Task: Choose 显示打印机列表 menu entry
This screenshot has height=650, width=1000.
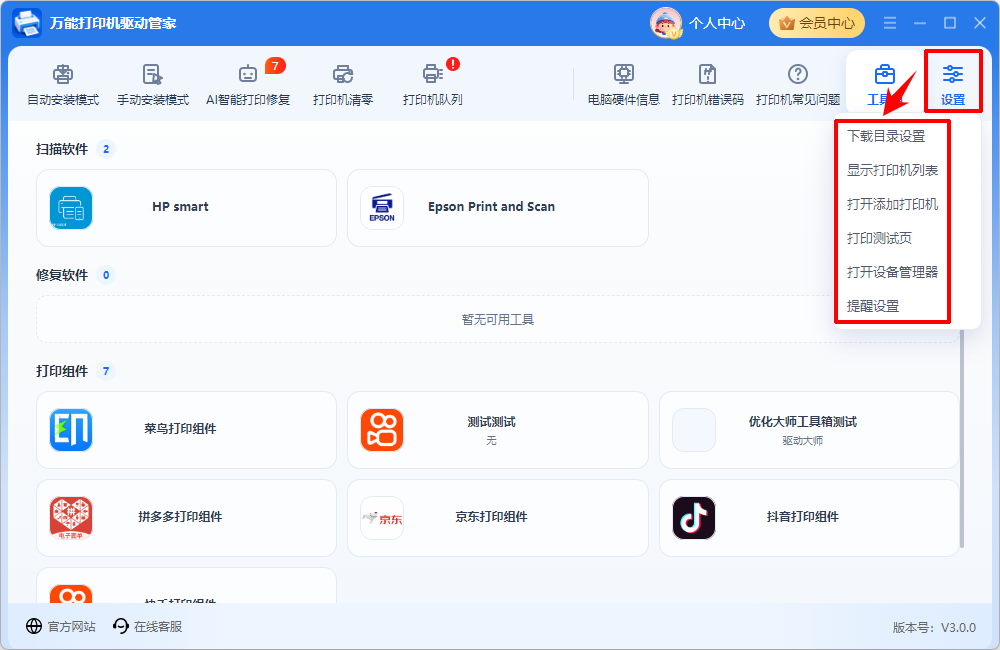Action: pyautogui.click(x=892, y=170)
